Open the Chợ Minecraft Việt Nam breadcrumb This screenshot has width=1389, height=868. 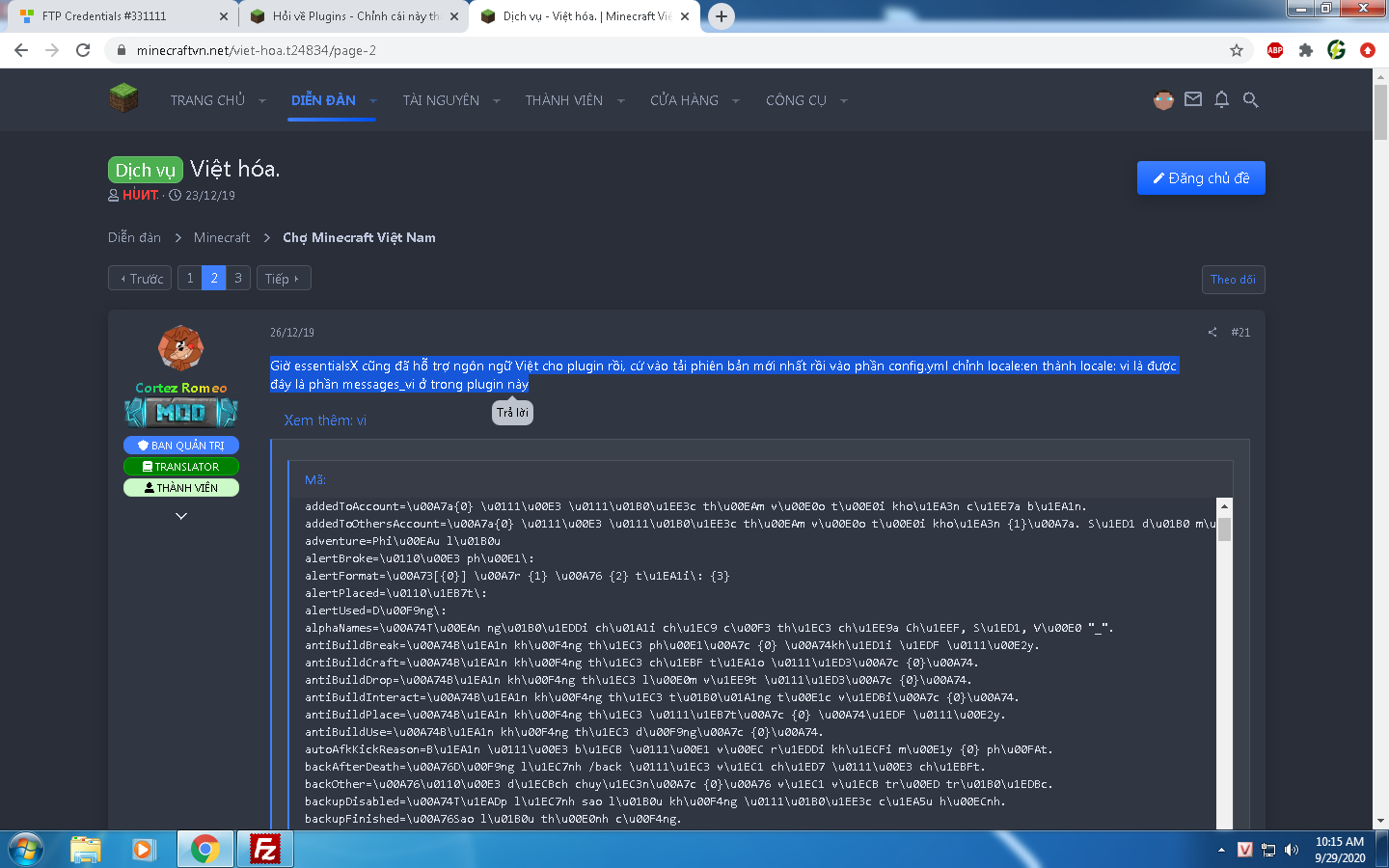point(359,237)
